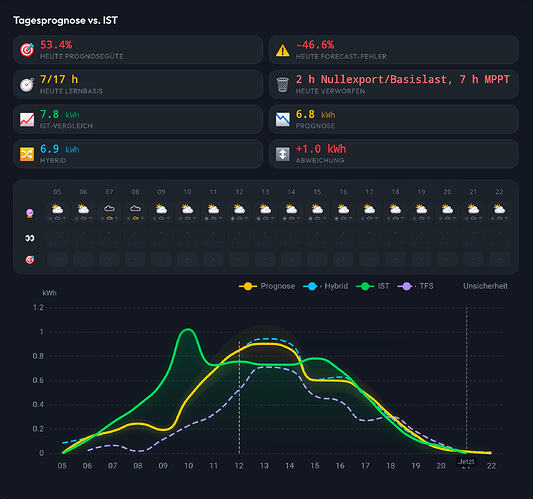Toggle the Hybrid series in the legend
This screenshot has width=533, height=499.
point(325,286)
